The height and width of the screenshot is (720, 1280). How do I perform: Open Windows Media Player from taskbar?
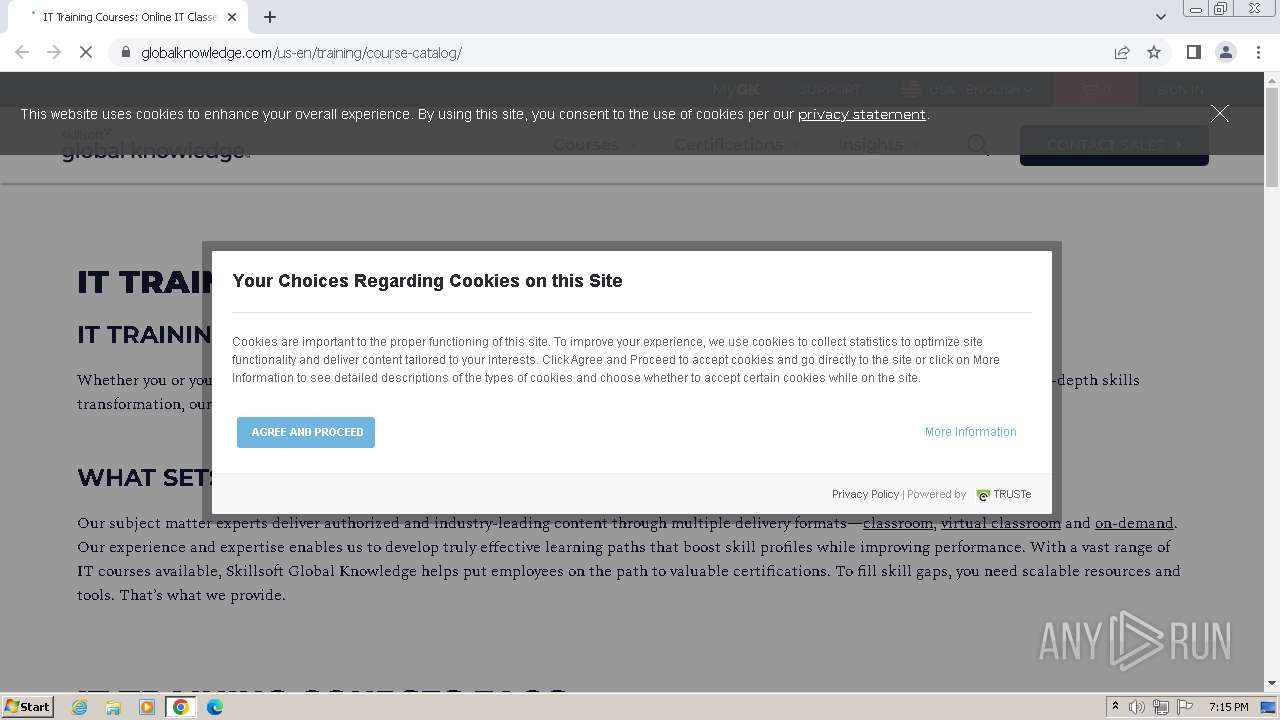click(x=147, y=707)
